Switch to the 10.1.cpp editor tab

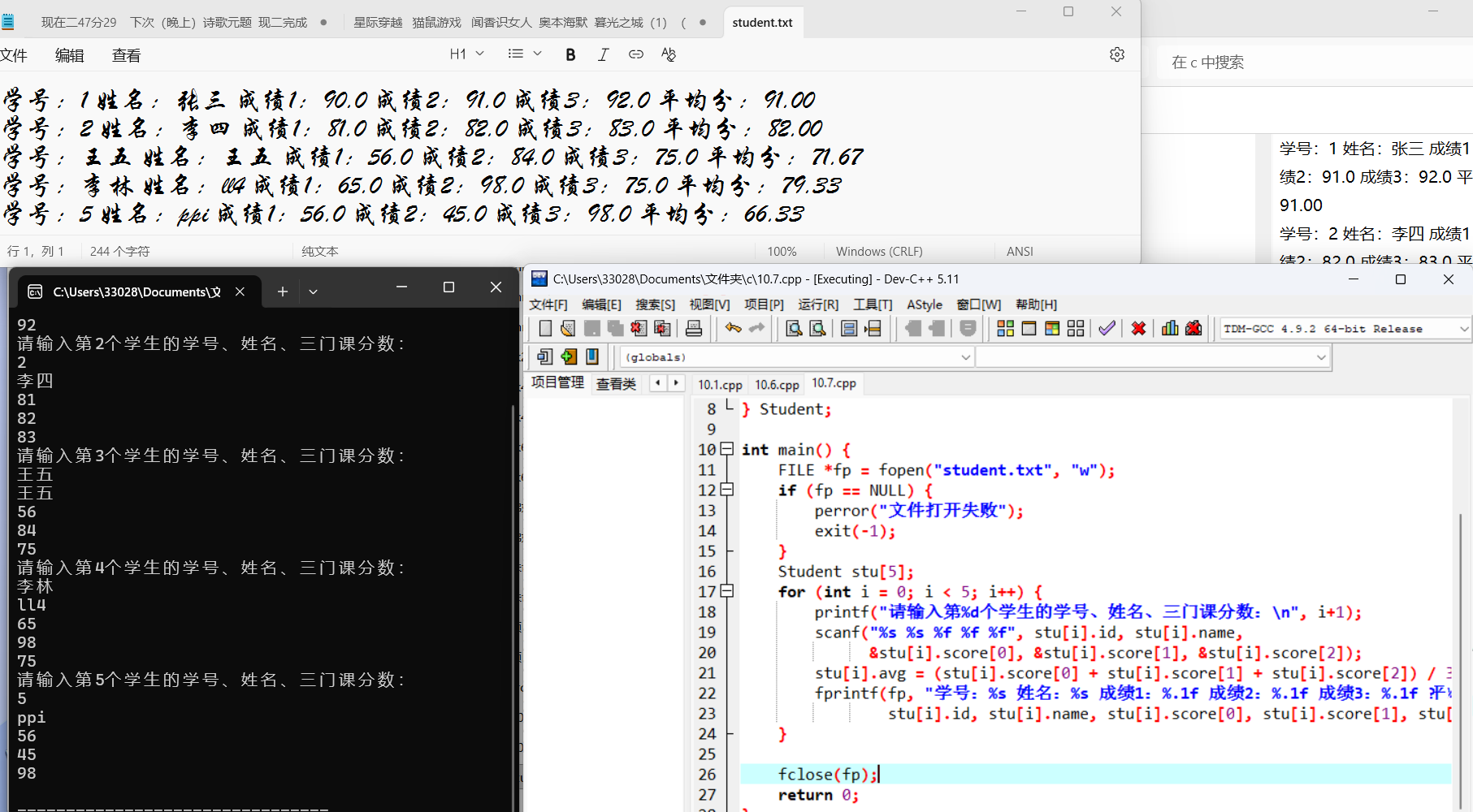720,384
